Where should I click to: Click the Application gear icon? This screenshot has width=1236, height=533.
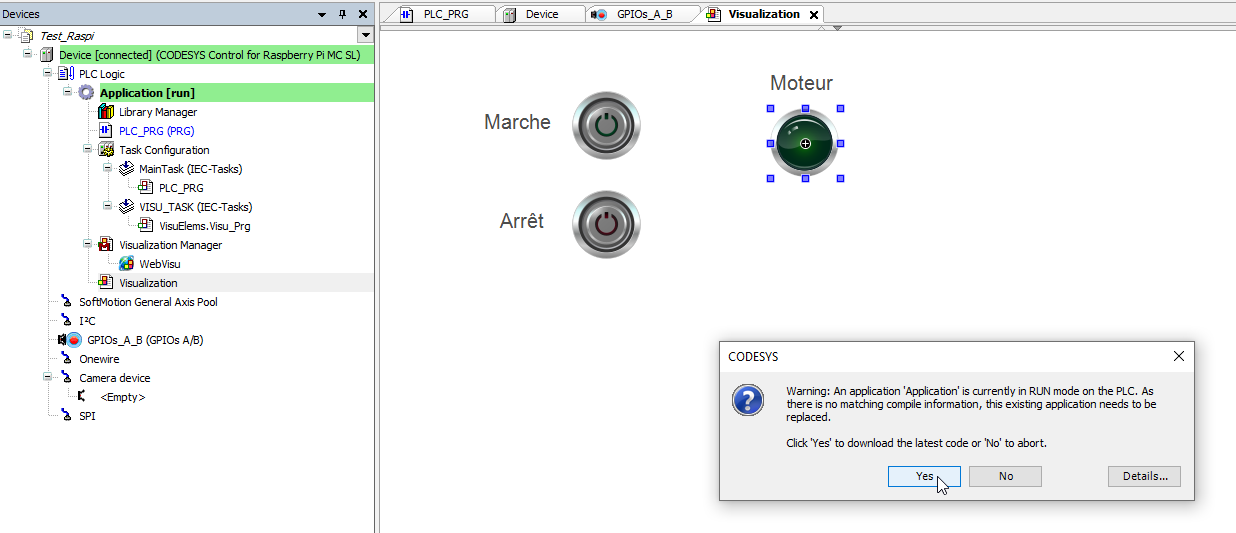tap(86, 93)
